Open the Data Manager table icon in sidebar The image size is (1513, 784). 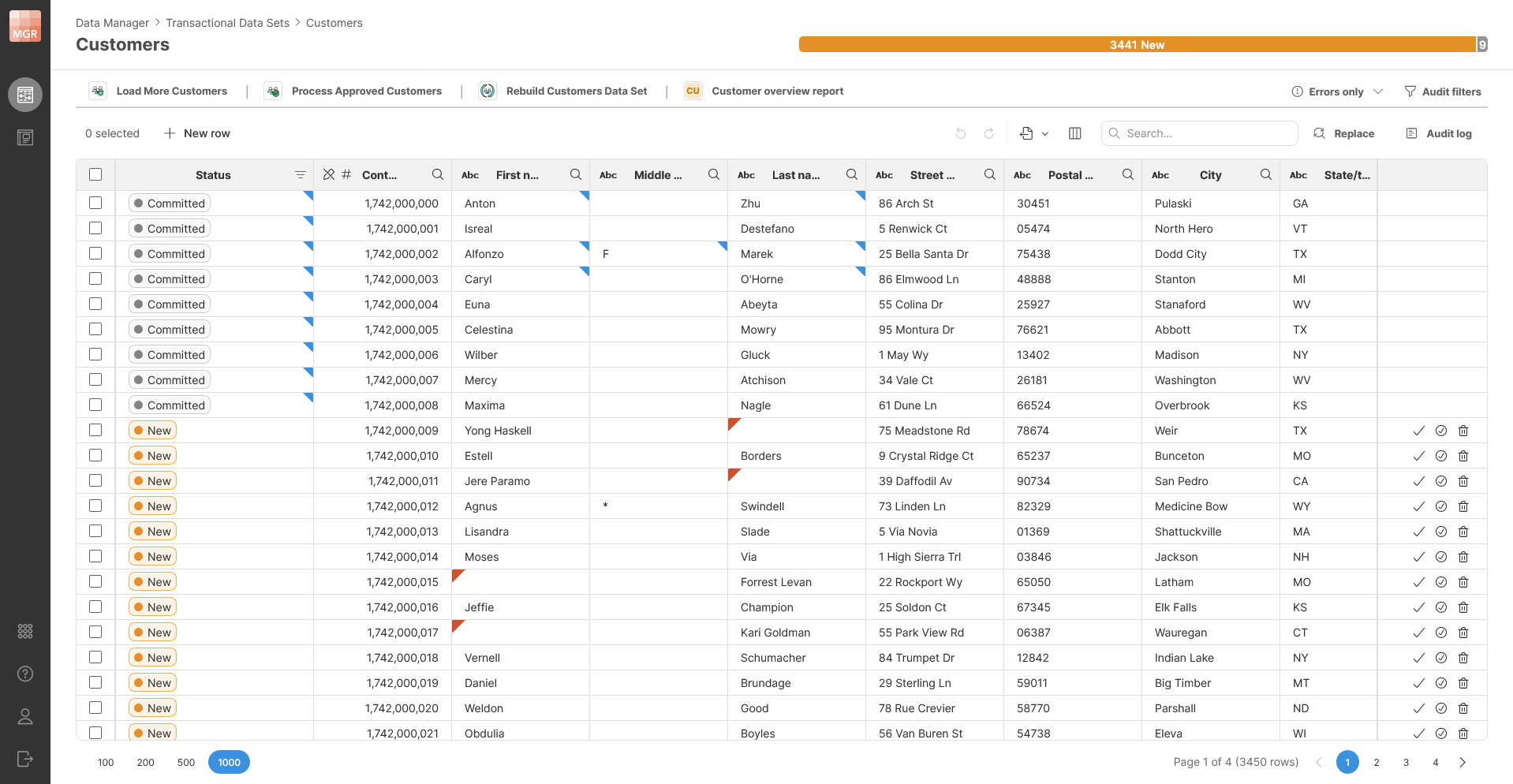pos(24,94)
